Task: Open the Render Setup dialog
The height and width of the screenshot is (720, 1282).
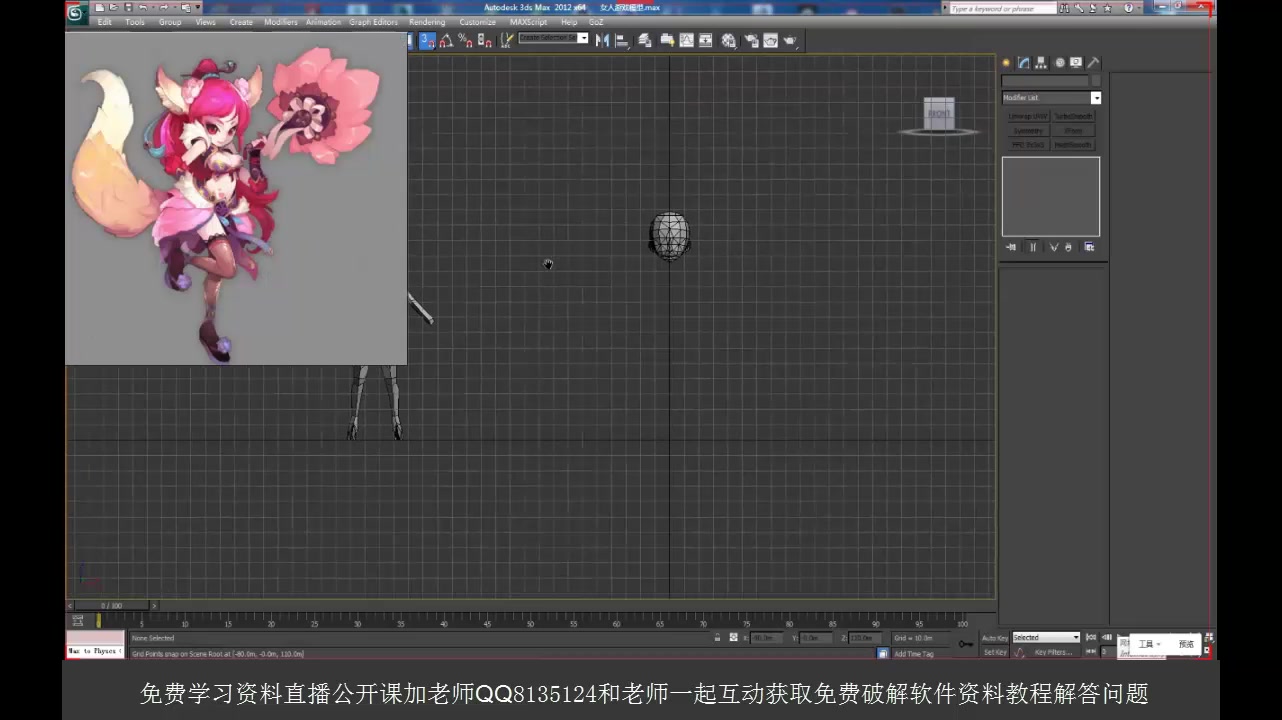Action: point(750,40)
